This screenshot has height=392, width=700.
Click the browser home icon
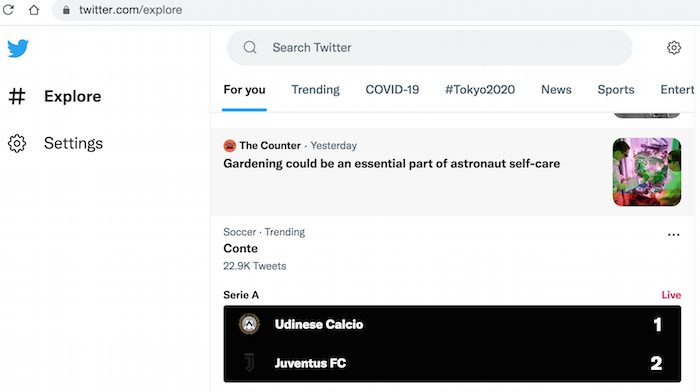[34, 10]
